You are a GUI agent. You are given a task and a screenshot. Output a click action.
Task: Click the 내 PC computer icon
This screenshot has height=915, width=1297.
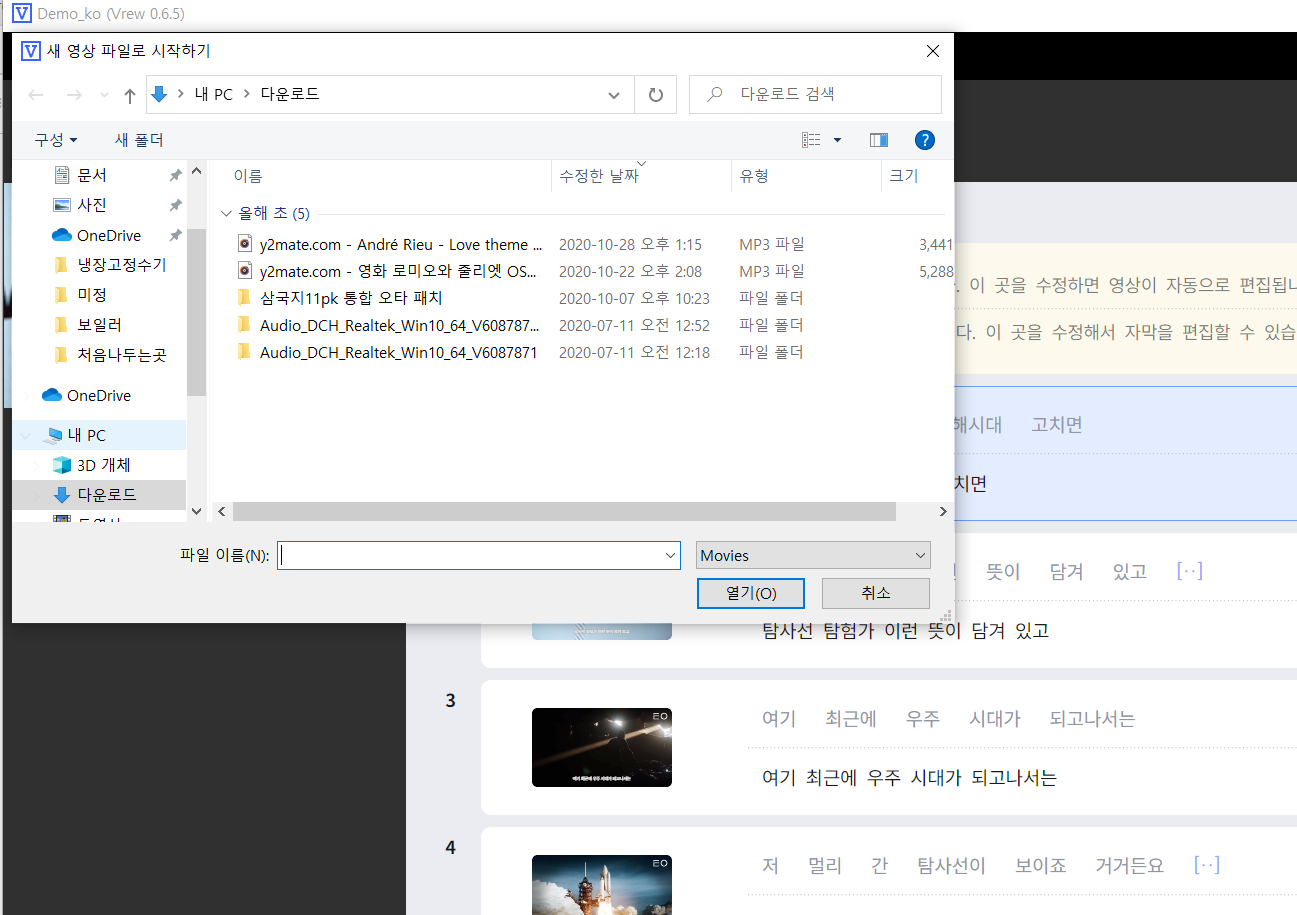click(53, 436)
